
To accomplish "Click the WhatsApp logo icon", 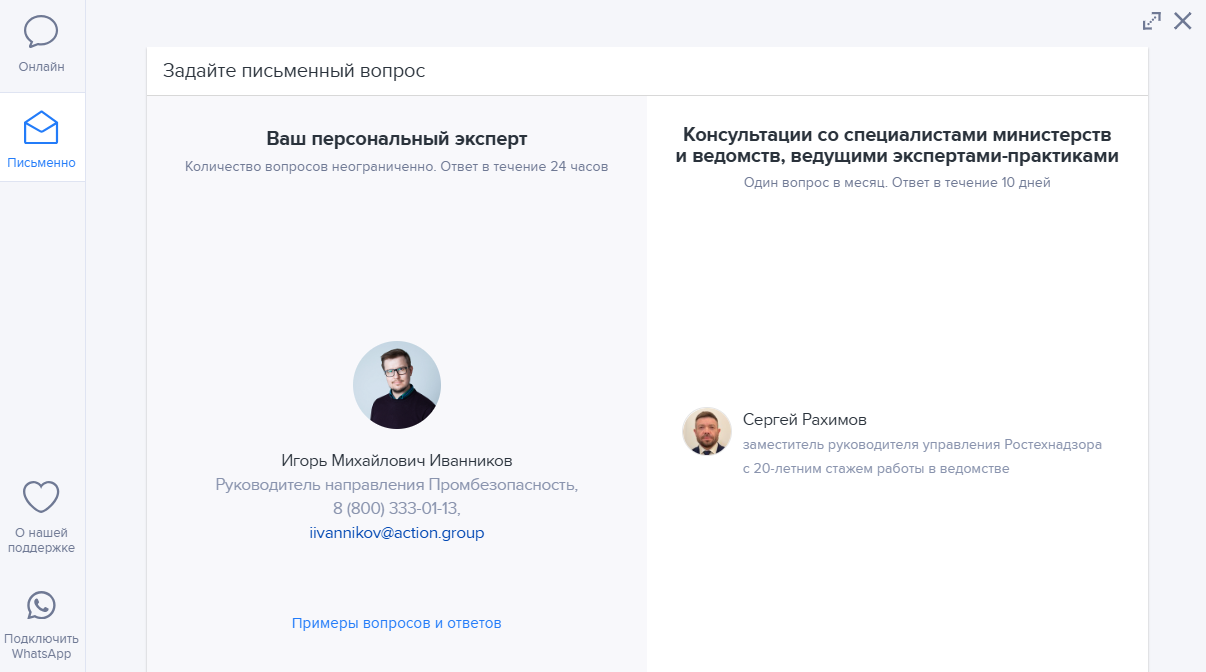I will tap(41, 605).
